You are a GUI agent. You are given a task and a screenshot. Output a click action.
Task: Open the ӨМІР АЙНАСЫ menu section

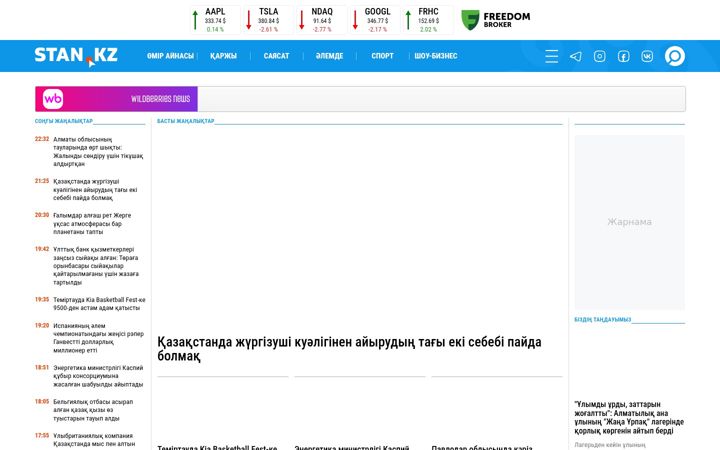coord(170,56)
